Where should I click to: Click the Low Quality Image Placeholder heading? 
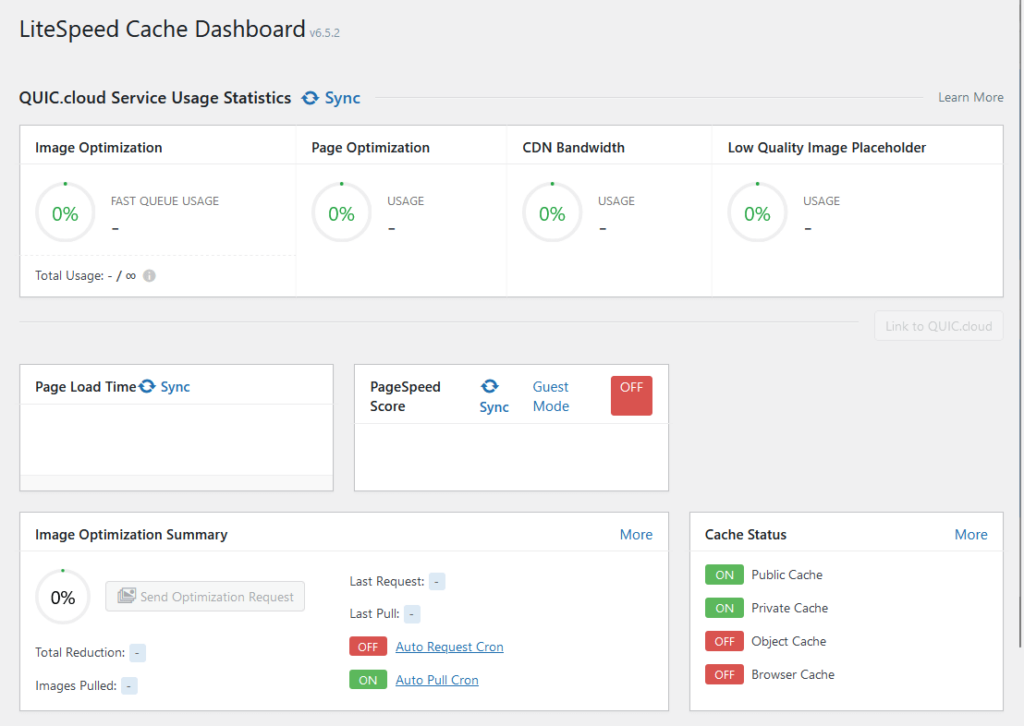[827, 148]
